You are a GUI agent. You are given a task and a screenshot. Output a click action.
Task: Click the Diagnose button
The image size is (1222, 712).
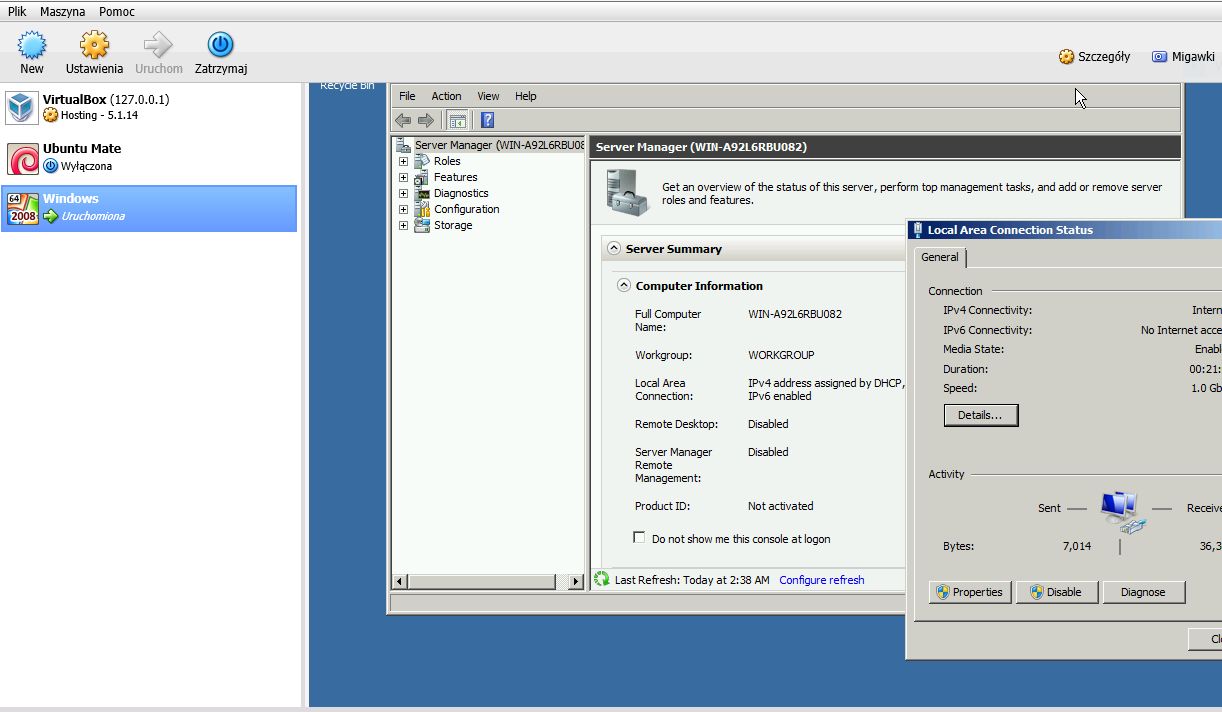[x=1143, y=592]
